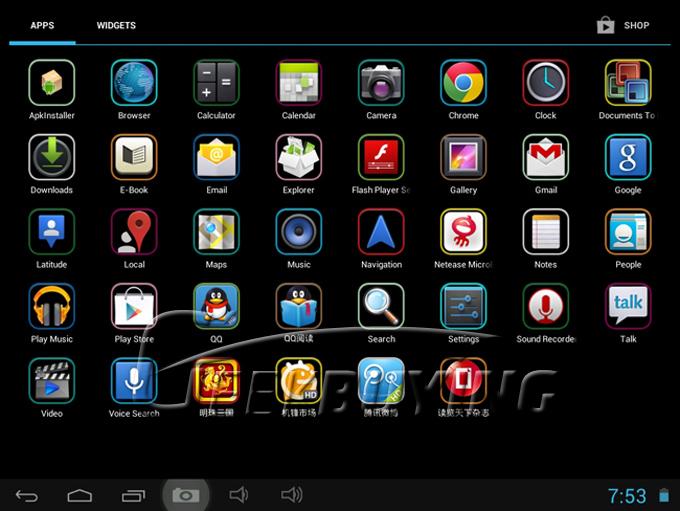This screenshot has height=511, width=680.
Task: Launch the Browser app
Action: tap(134, 83)
